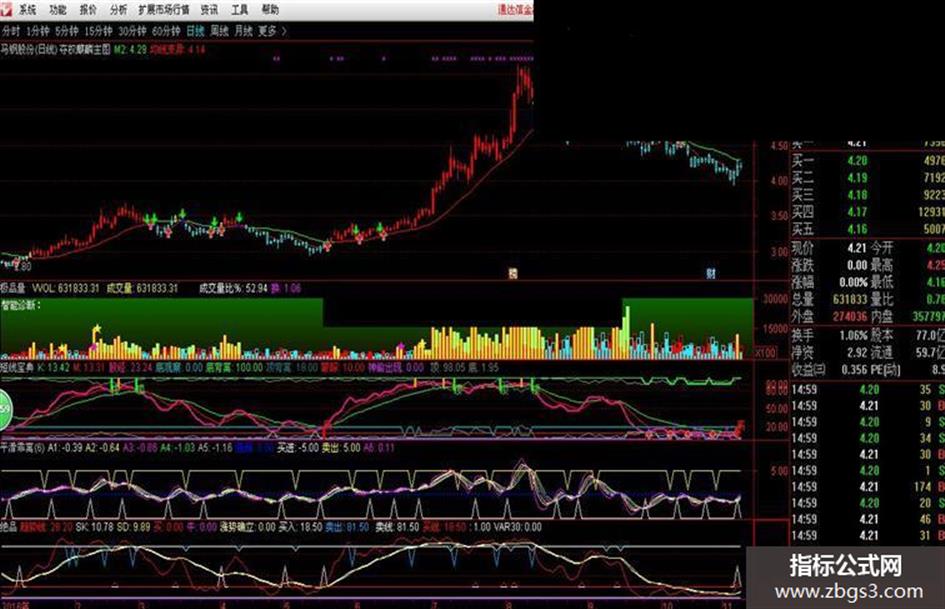Expand 更多 period options
The image size is (945, 609).
pyautogui.click(x=272, y=31)
